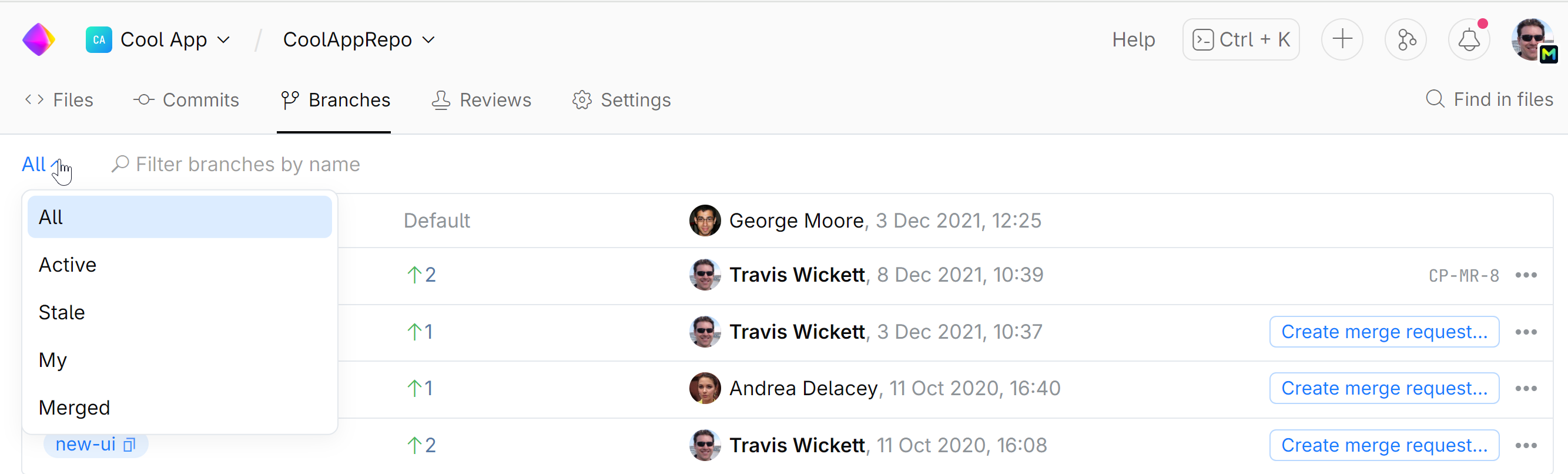Choose Merged from the filter list
This screenshot has width=1568, height=474.
coord(74,408)
